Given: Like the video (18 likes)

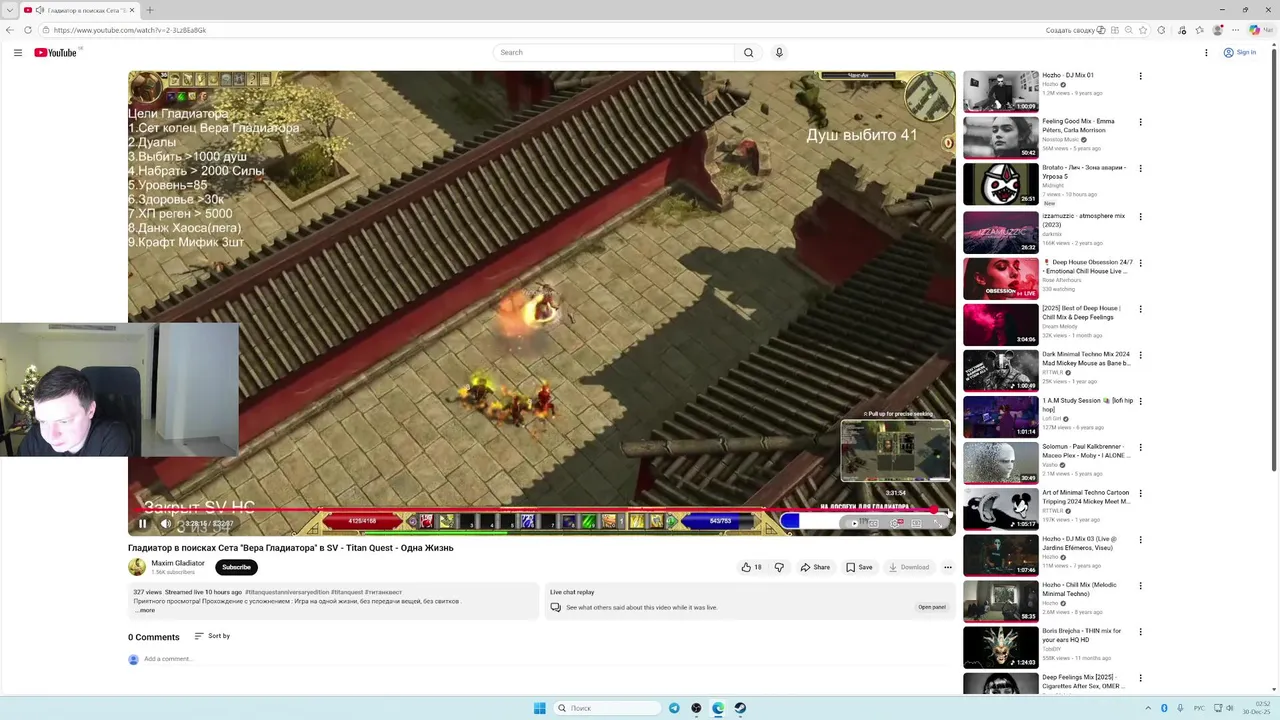Looking at the screenshot, I should [751, 567].
